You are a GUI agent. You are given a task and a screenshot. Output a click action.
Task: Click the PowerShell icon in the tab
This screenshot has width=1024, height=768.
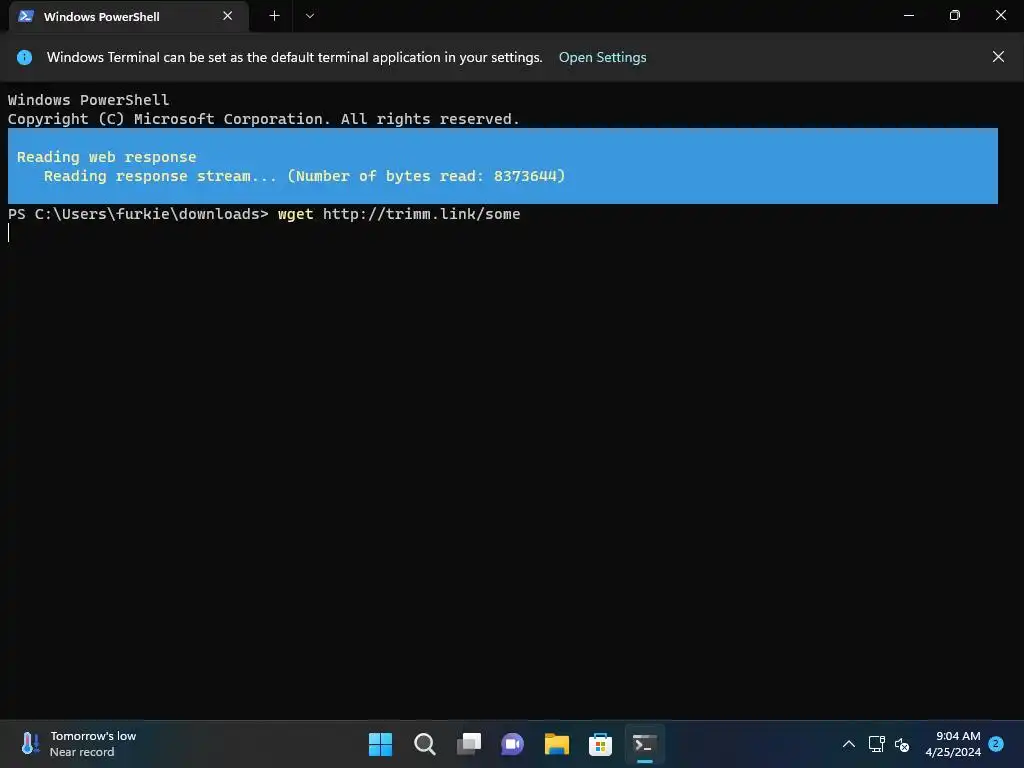click(x=26, y=16)
